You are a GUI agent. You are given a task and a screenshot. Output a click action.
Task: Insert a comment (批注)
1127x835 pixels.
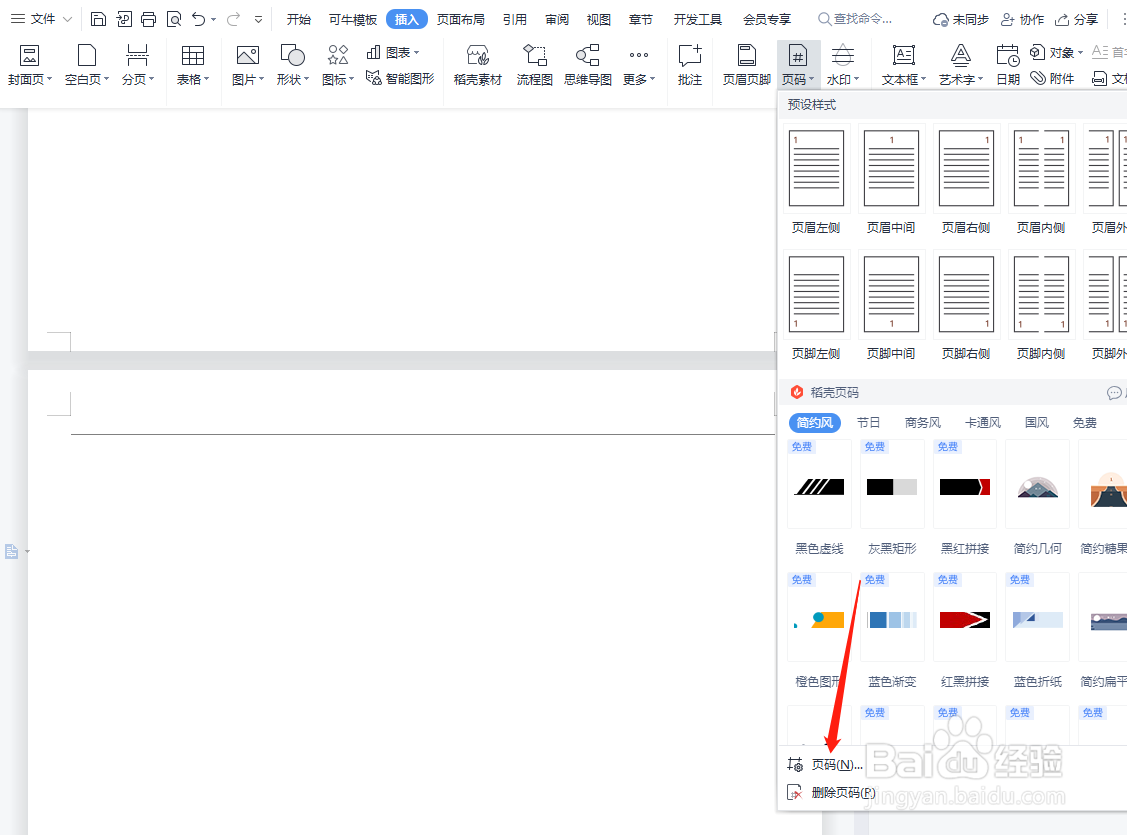[x=690, y=65]
